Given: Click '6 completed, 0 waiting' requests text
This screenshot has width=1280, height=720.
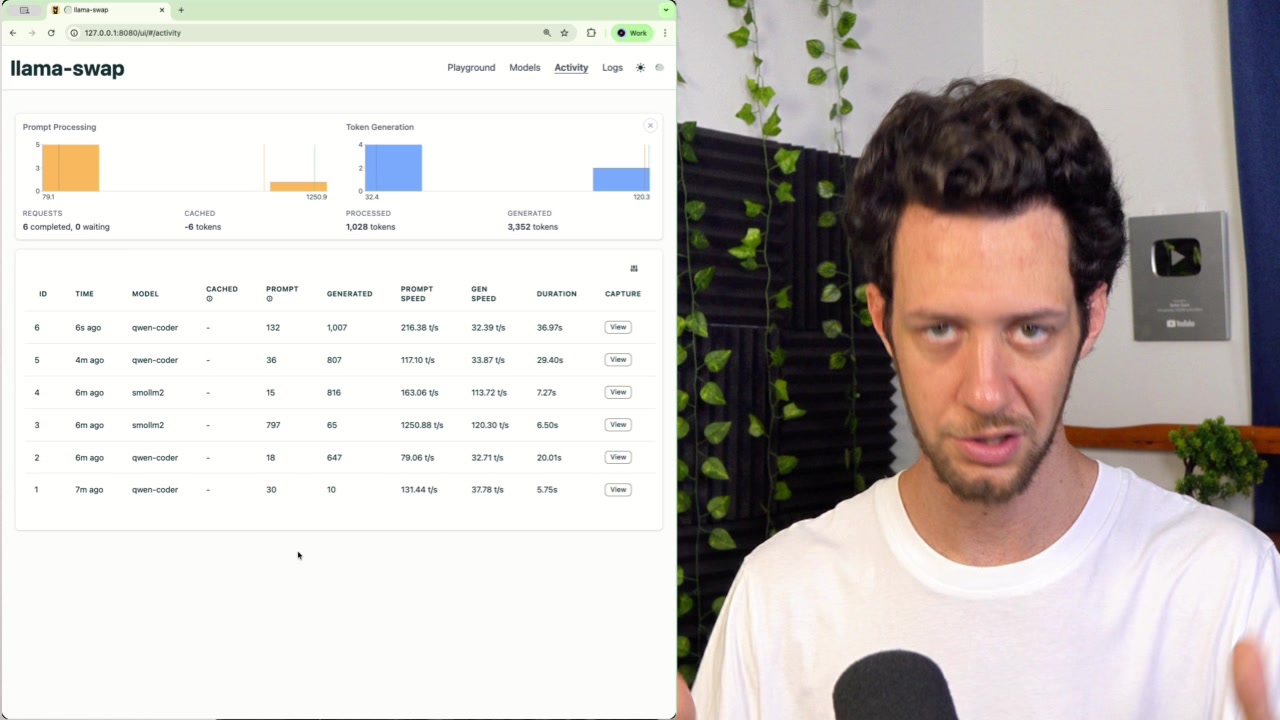Looking at the screenshot, I should [x=66, y=227].
